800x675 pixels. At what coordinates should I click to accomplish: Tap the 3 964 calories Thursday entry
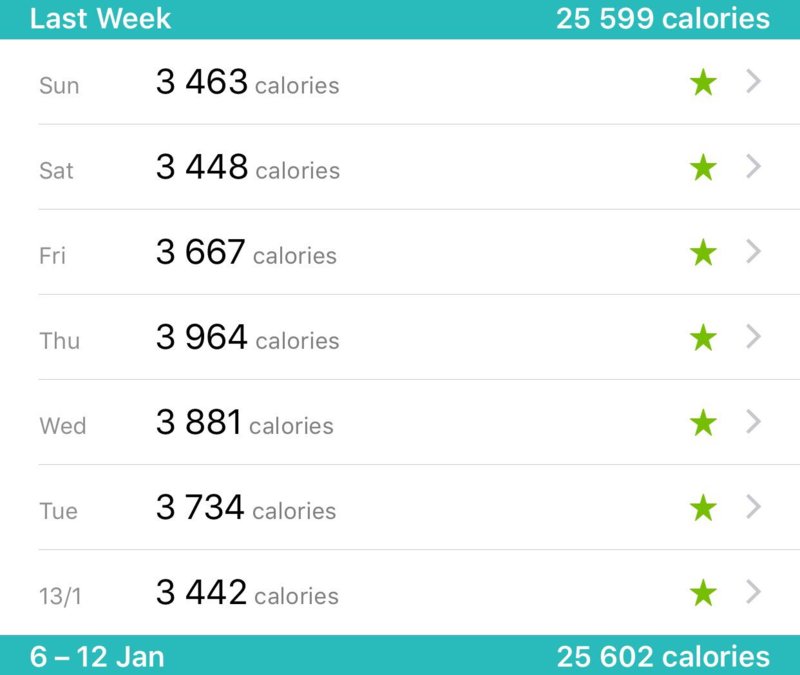click(247, 337)
